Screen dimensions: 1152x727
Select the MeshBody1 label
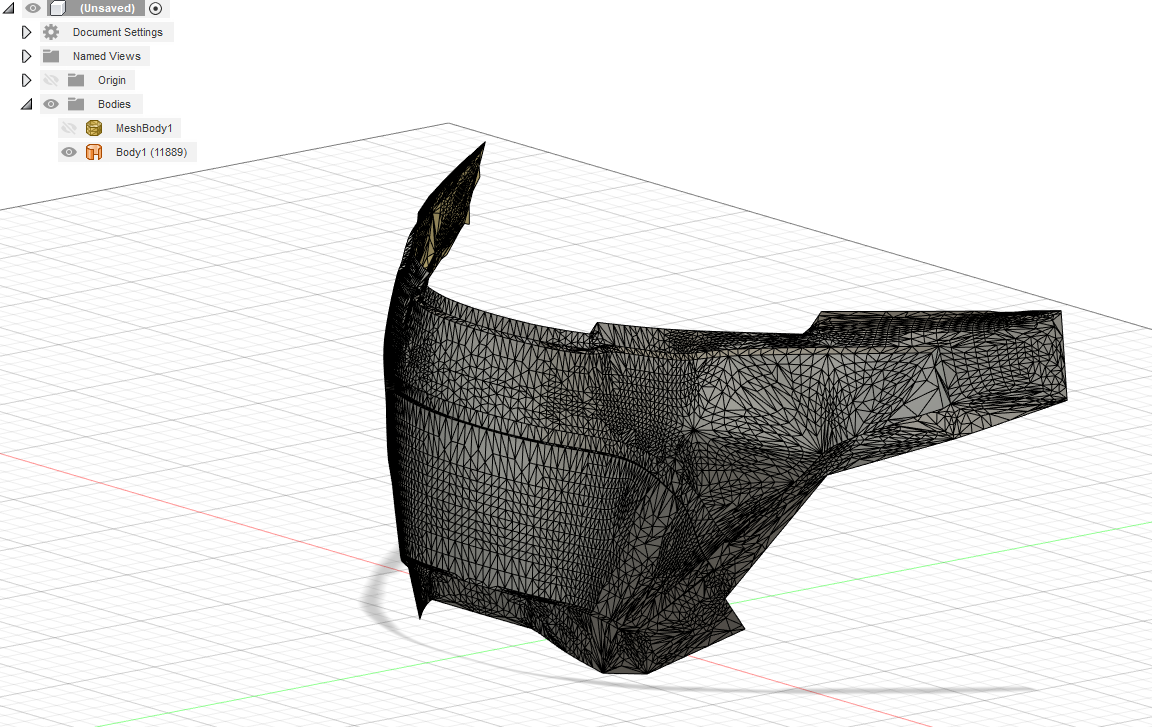144,128
